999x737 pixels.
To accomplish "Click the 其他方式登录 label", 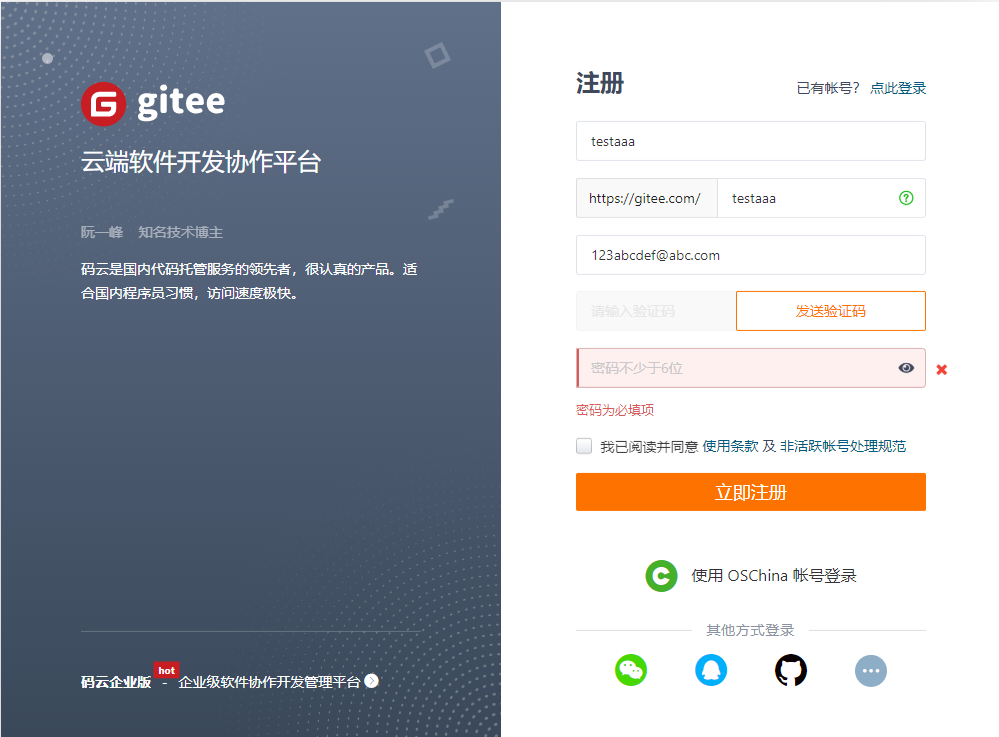I will click(x=750, y=630).
